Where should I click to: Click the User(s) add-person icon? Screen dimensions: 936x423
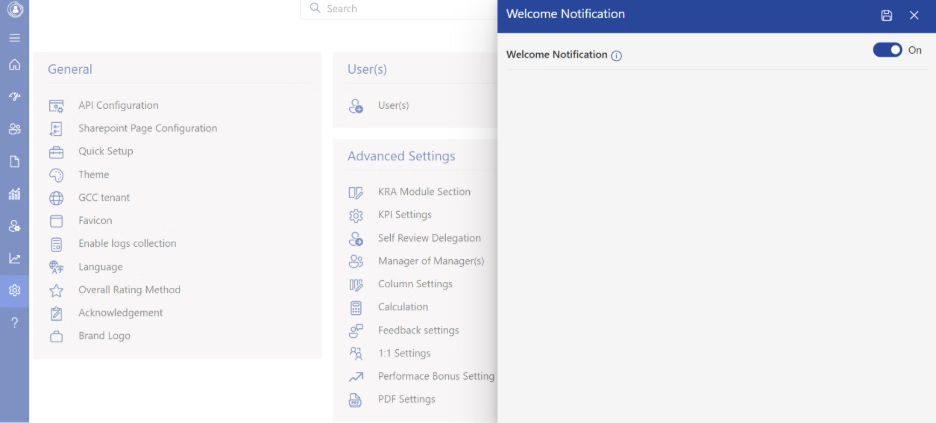click(356, 106)
